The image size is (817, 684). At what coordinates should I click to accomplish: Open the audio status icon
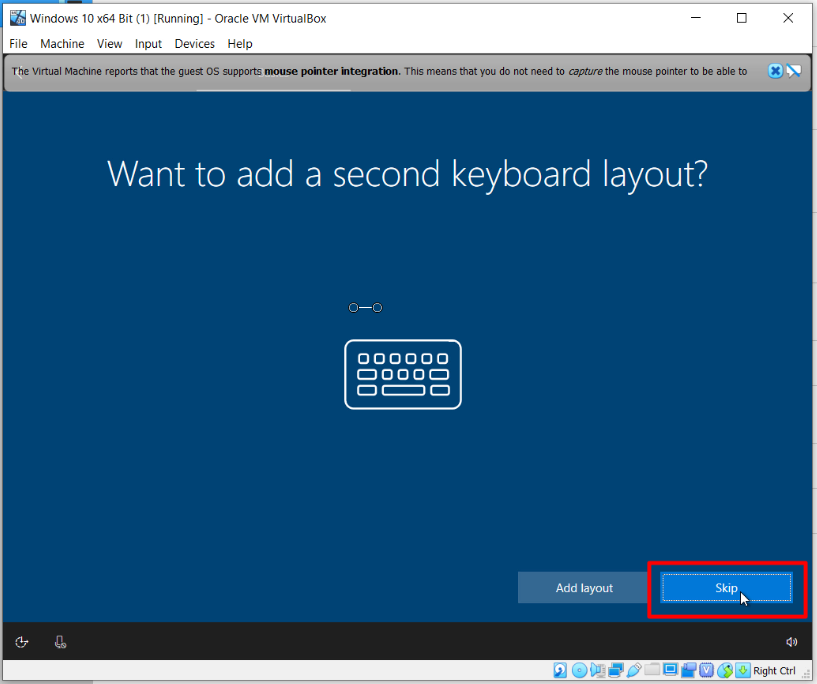(x=596, y=670)
